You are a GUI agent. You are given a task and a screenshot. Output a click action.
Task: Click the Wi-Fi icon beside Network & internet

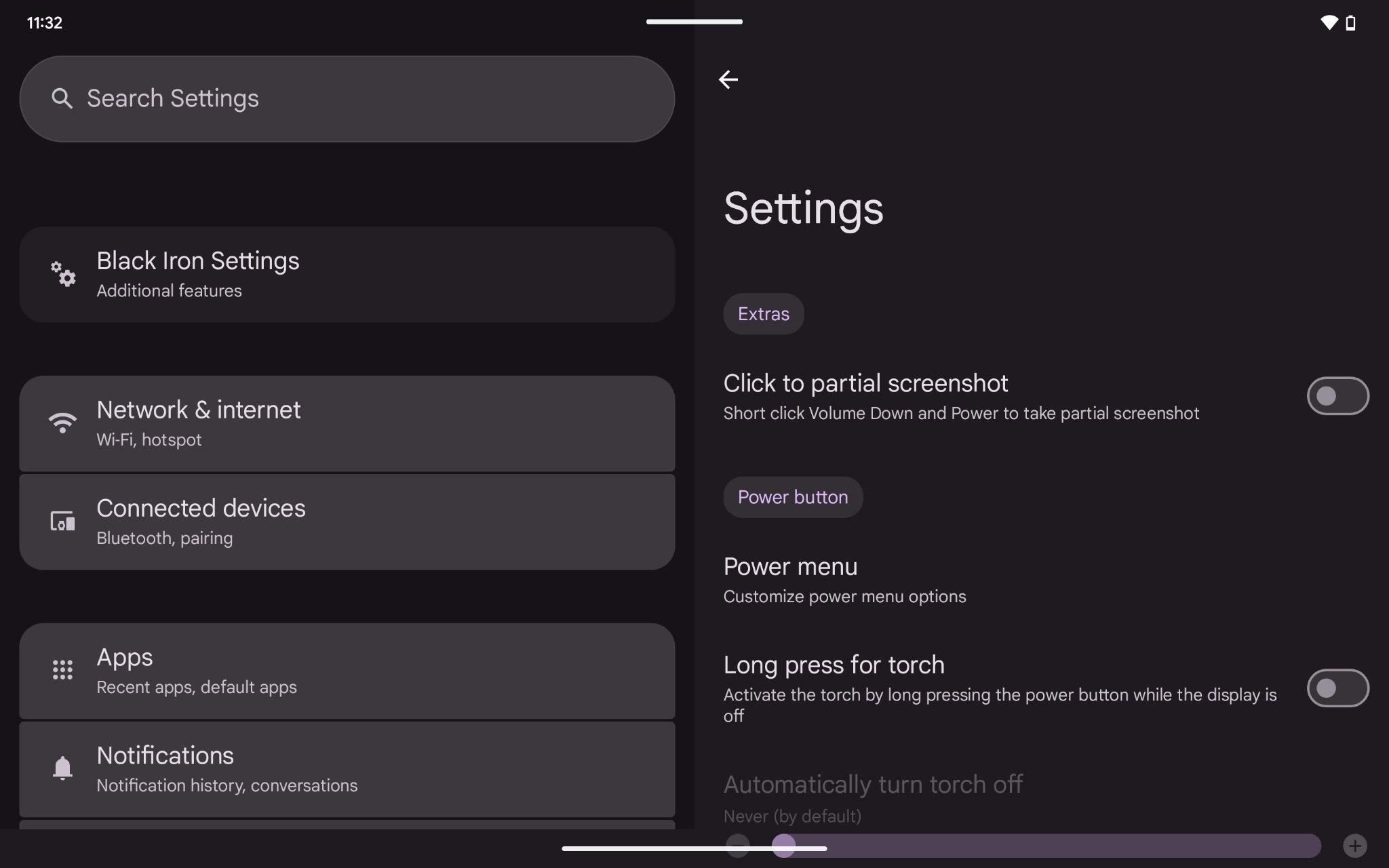62,422
